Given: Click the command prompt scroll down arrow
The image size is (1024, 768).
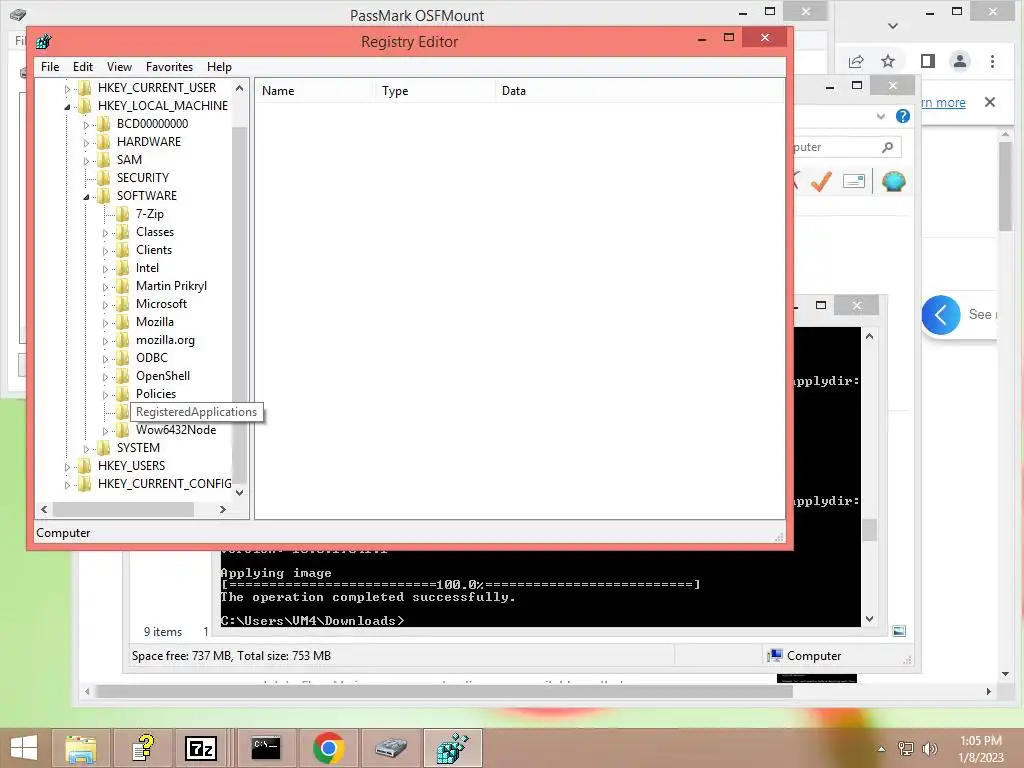Looking at the screenshot, I should point(869,618).
